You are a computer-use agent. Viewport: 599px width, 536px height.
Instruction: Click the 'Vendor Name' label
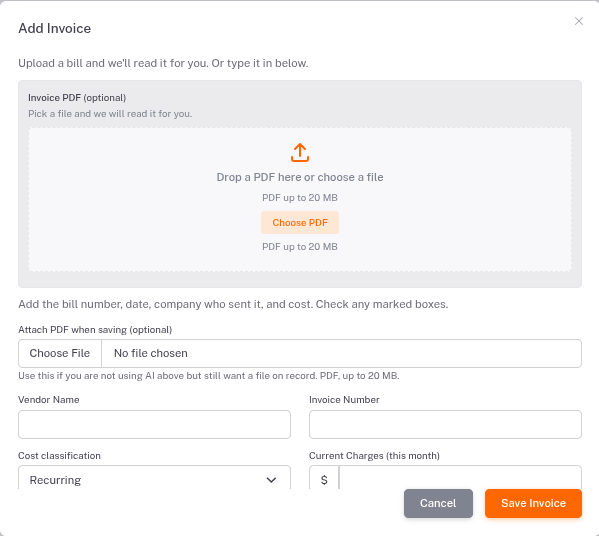(x=49, y=400)
